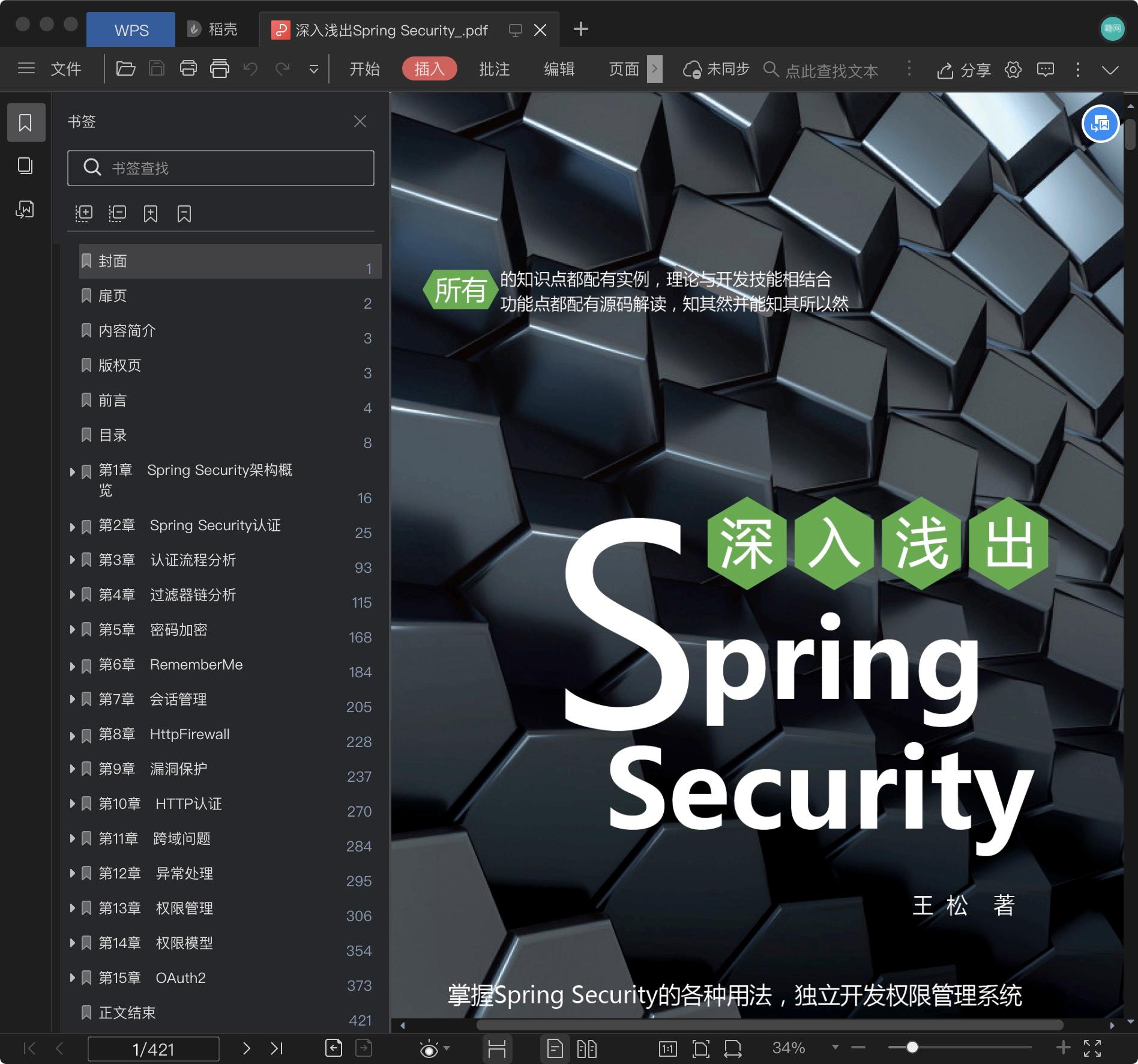This screenshot has width=1138, height=1064.
Task: Click the remove bookmark icon
Action: tap(184, 214)
